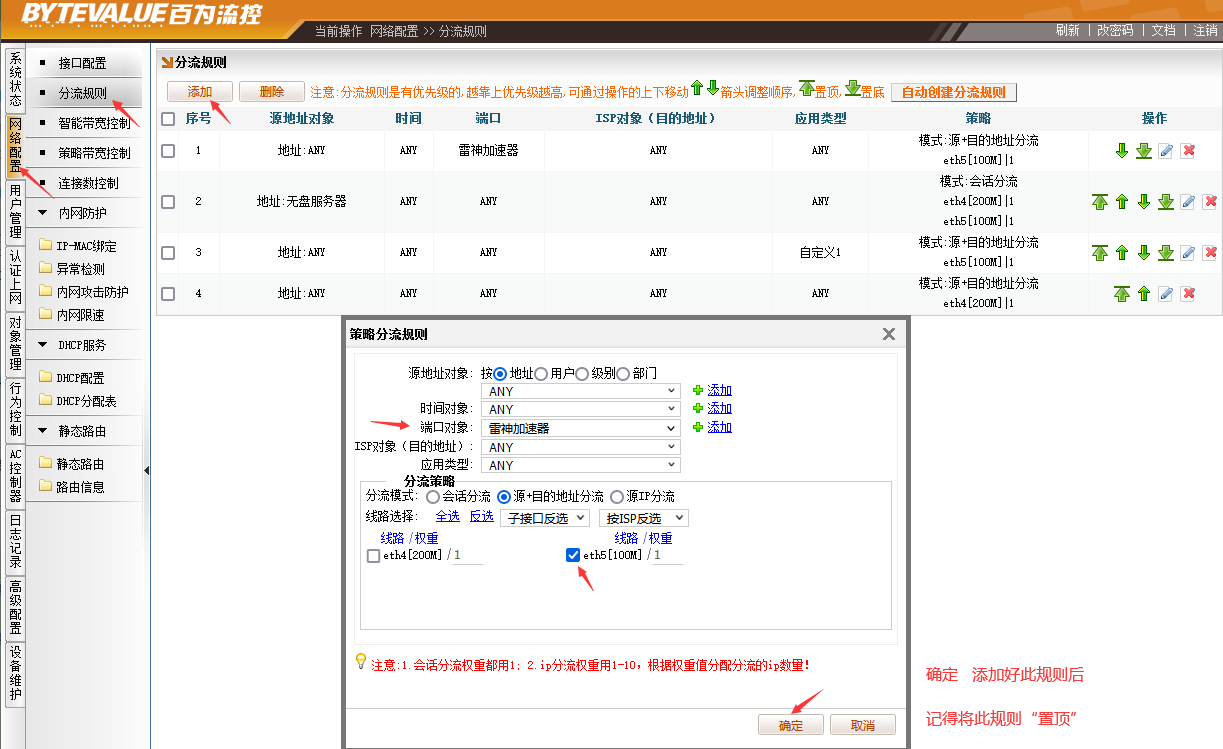Click the 添加 rule button
The height and width of the screenshot is (749, 1223).
click(200, 92)
